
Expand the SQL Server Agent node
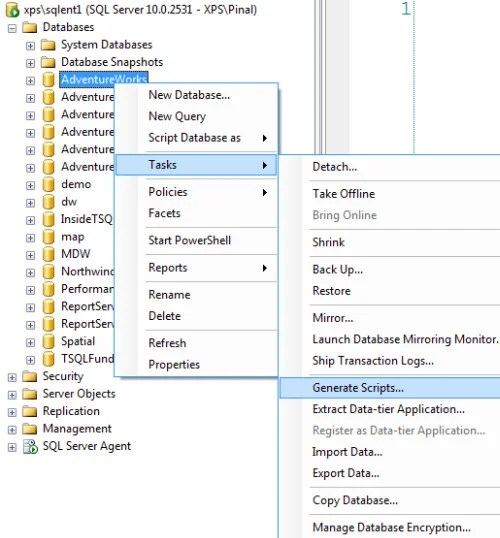[x=12, y=447]
